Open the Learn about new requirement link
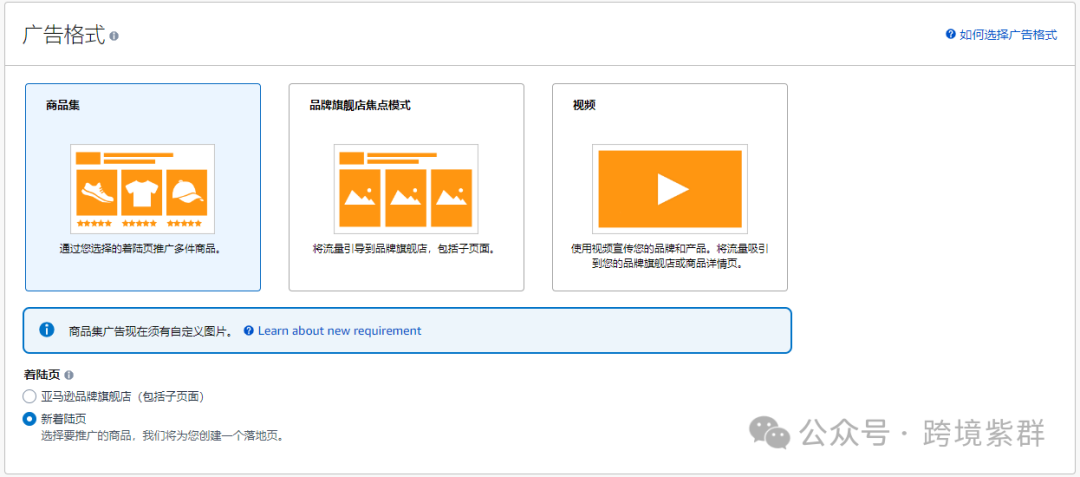This screenshot has height=477, width=1080. [x=339, y=331]
